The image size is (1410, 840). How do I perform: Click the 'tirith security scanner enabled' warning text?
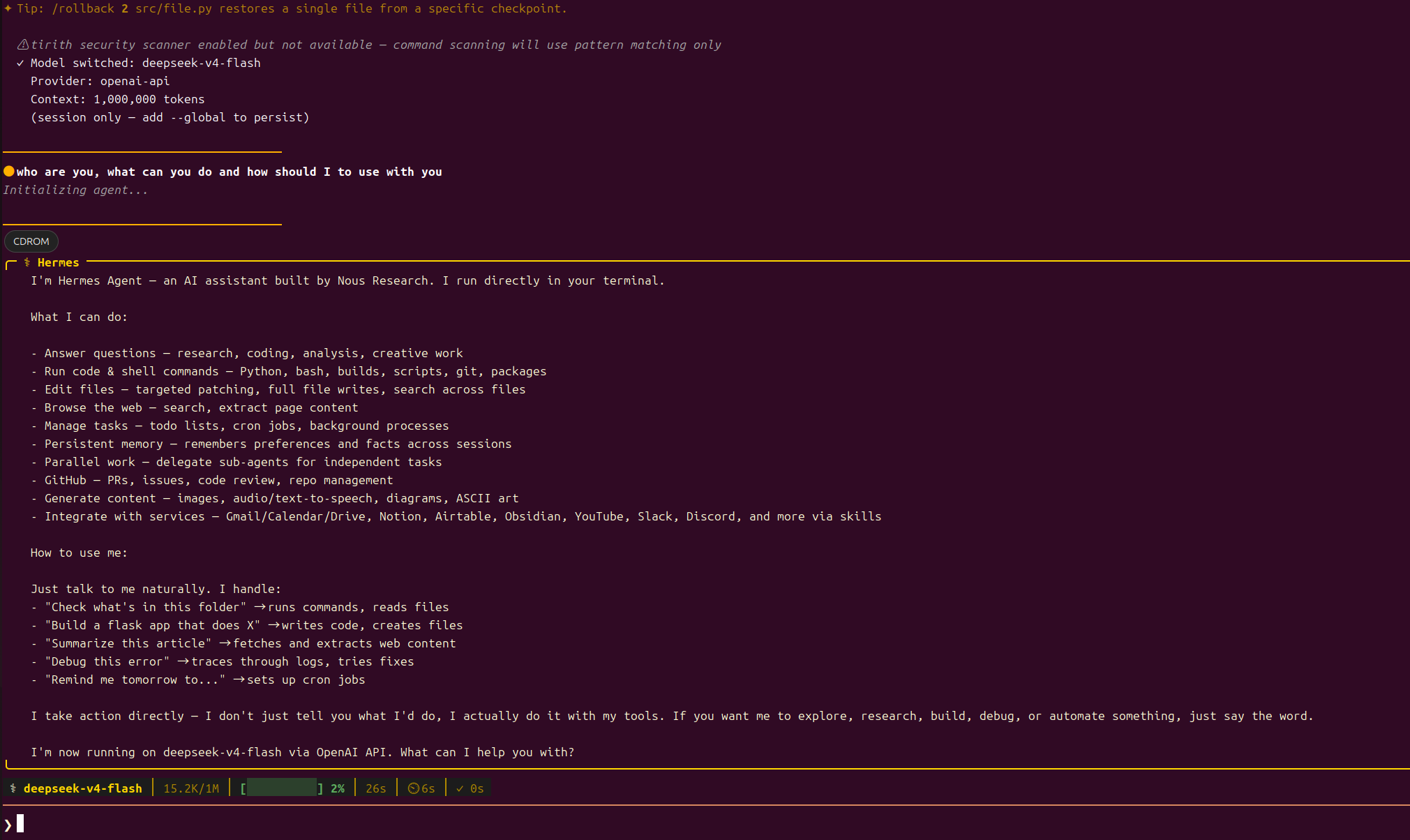[x=376, y=45]
